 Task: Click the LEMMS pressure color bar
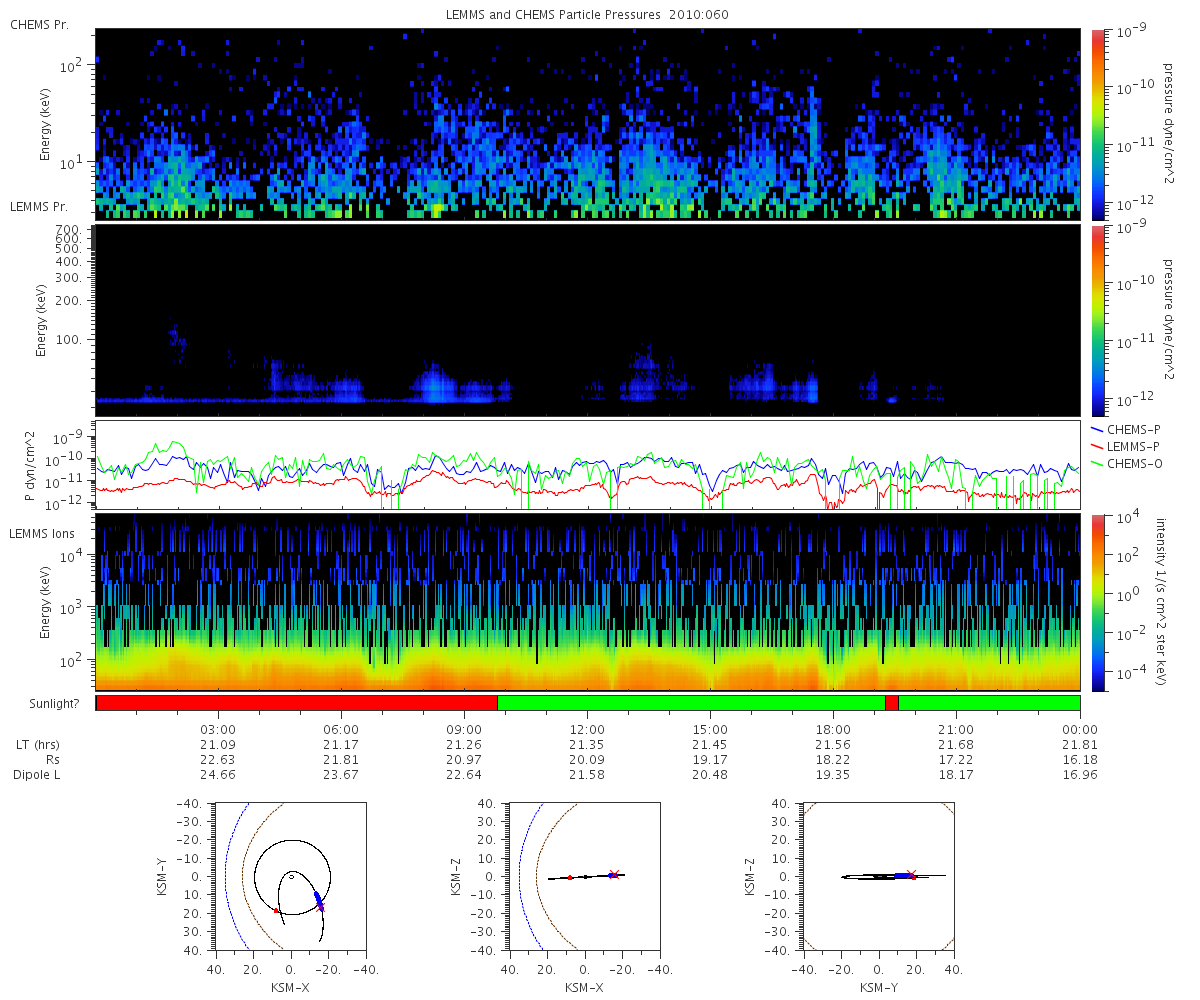coord(1097,320)
